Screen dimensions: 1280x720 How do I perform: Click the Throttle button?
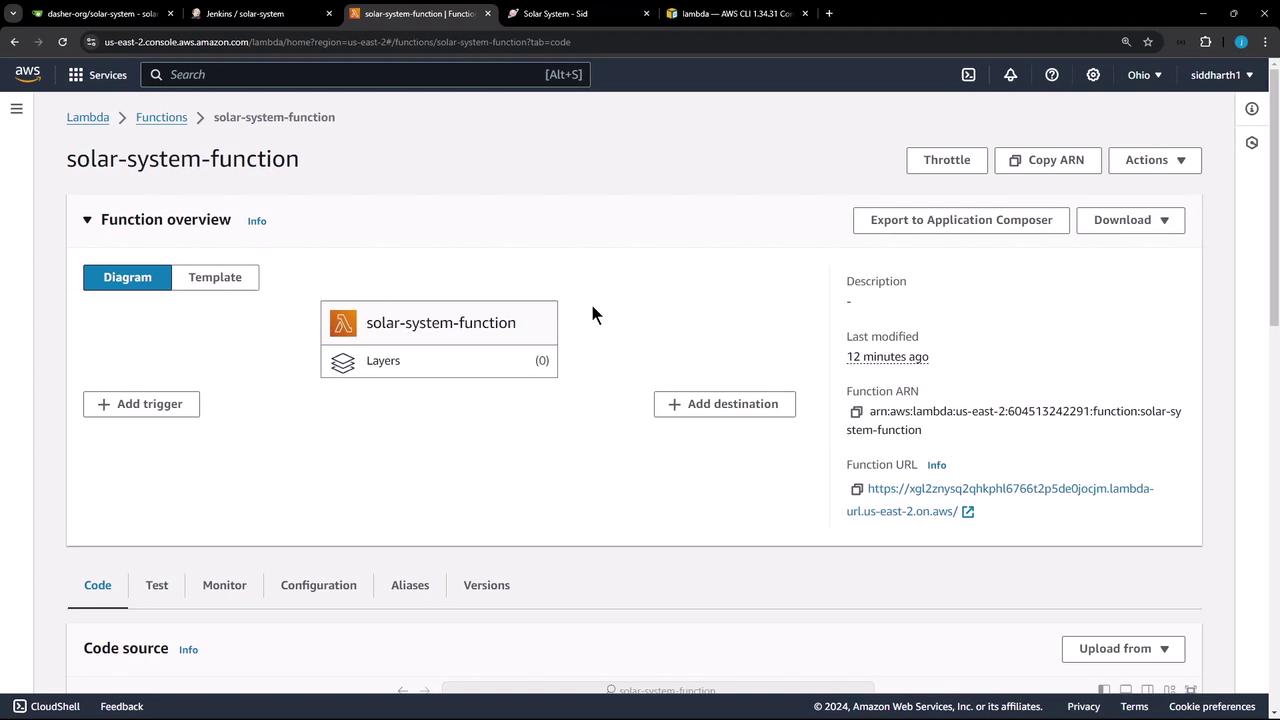[947, 160]
